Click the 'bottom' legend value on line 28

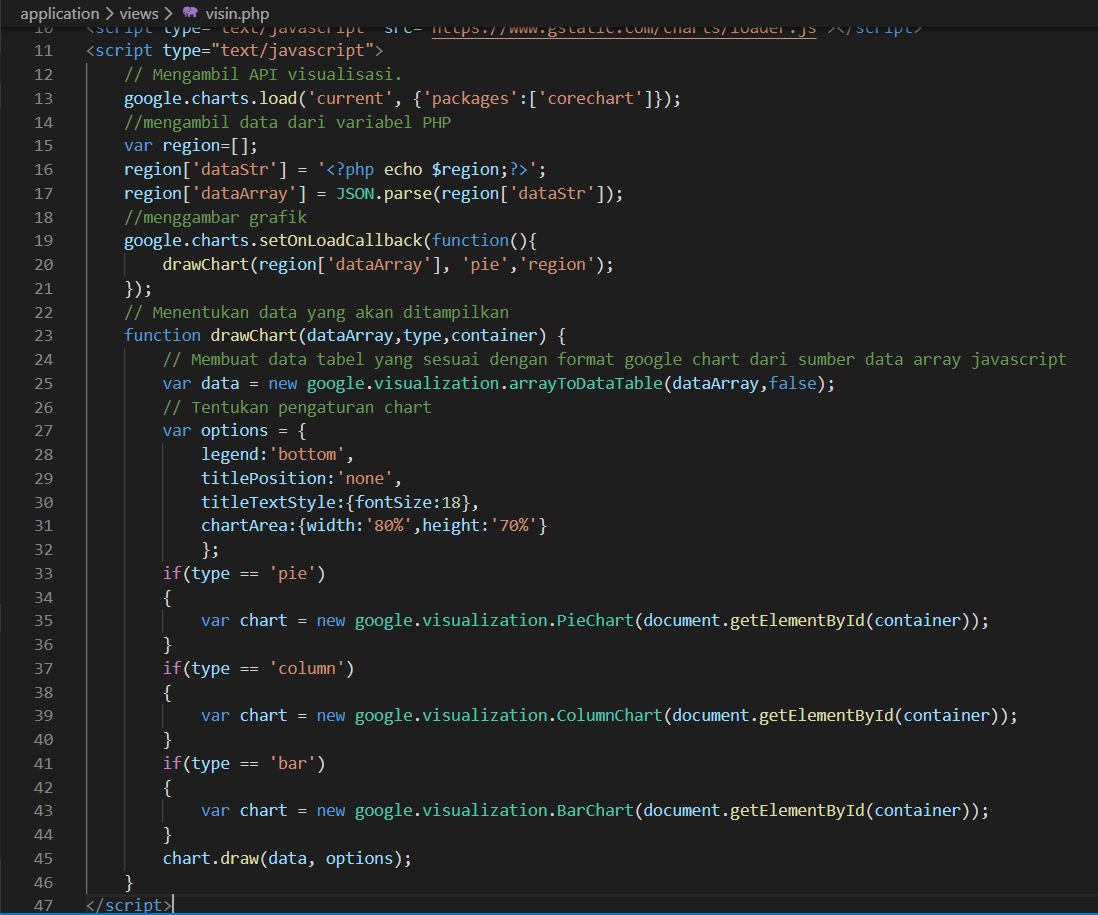point(307,454)
